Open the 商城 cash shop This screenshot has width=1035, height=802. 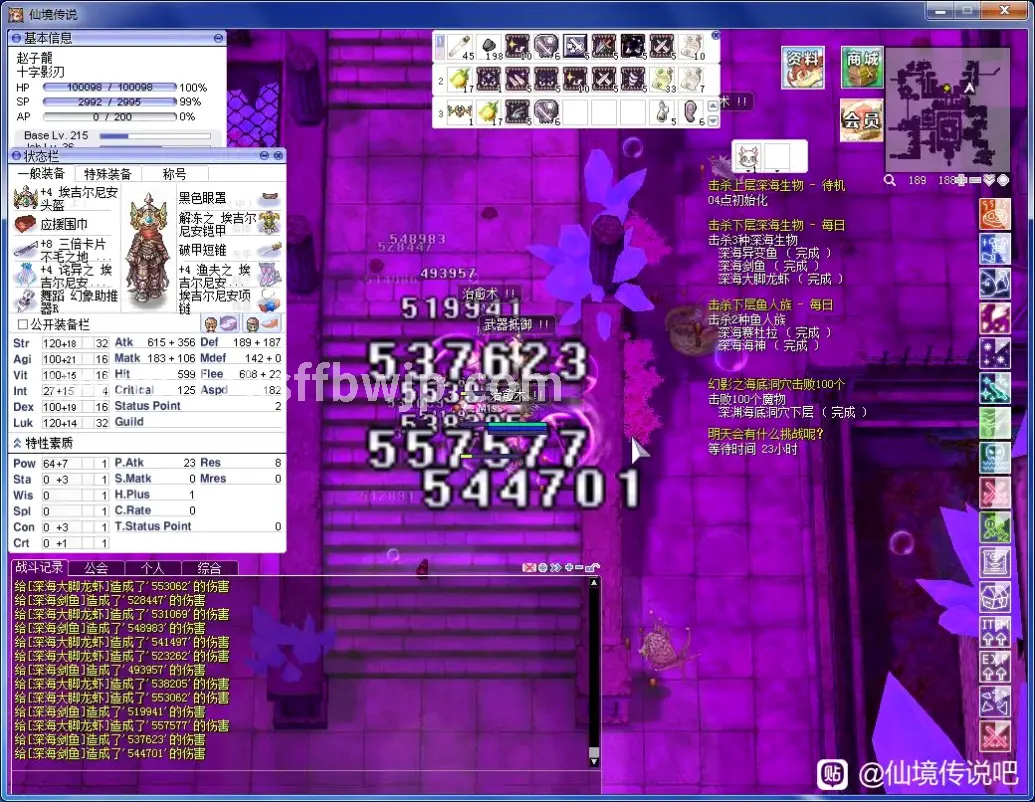click(861, 68)
